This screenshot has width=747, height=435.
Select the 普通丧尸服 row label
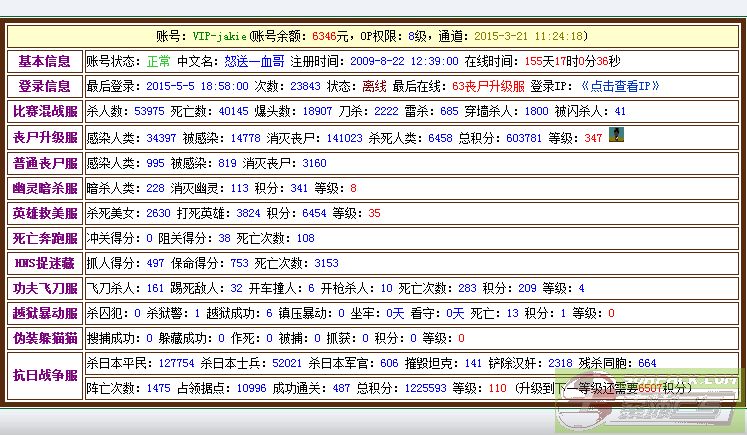(44, 162)
